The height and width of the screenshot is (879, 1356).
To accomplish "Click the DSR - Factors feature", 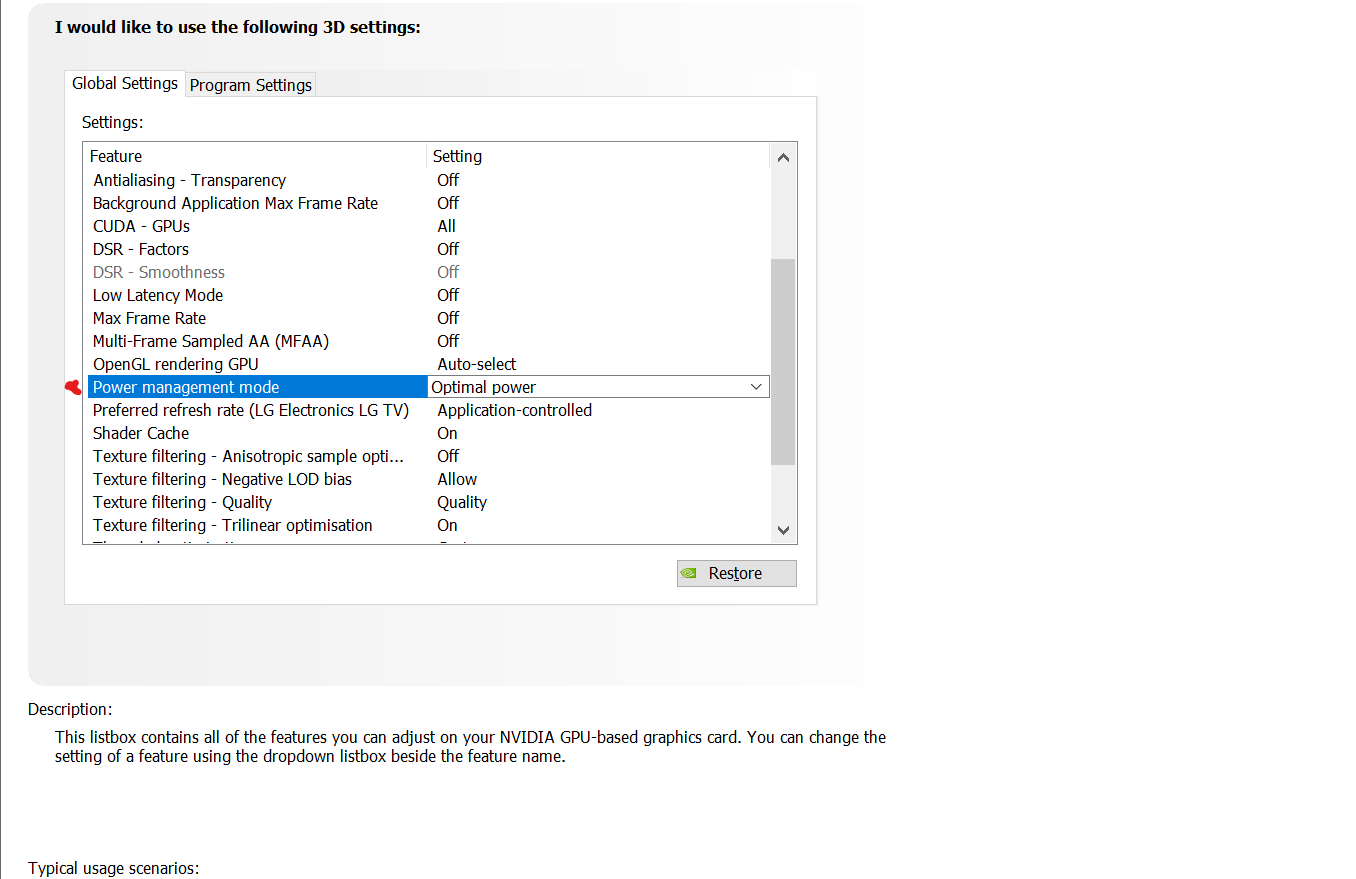I will pyautogui.click(x=140, y=249).
